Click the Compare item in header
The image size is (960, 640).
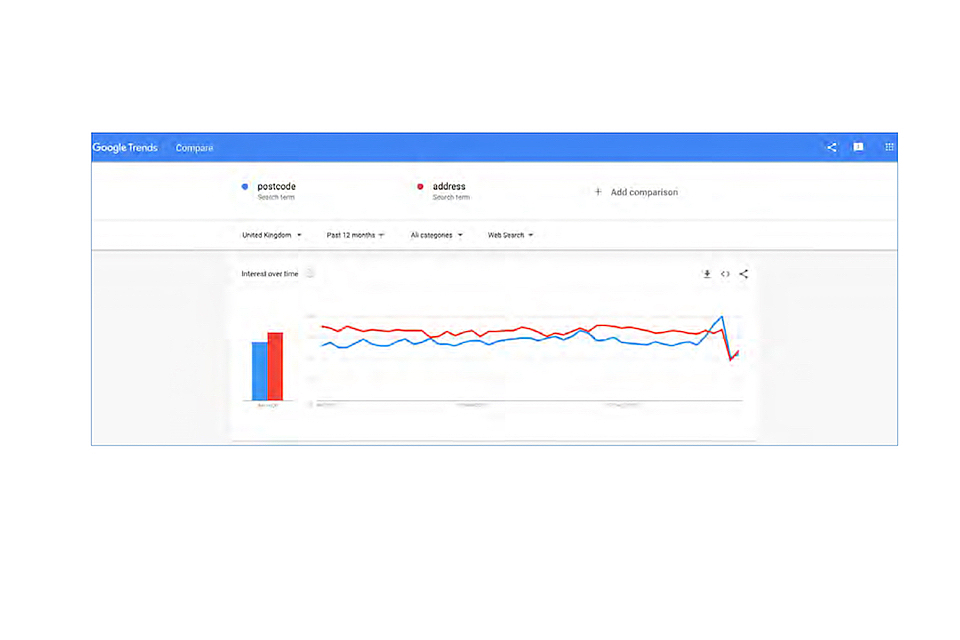[x=194, y=148]
